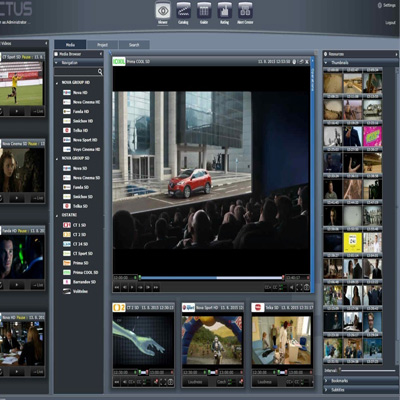The image size is (400, 400).
Task: Select Nova Sport HD channel in tree
Action: [80, 140]
